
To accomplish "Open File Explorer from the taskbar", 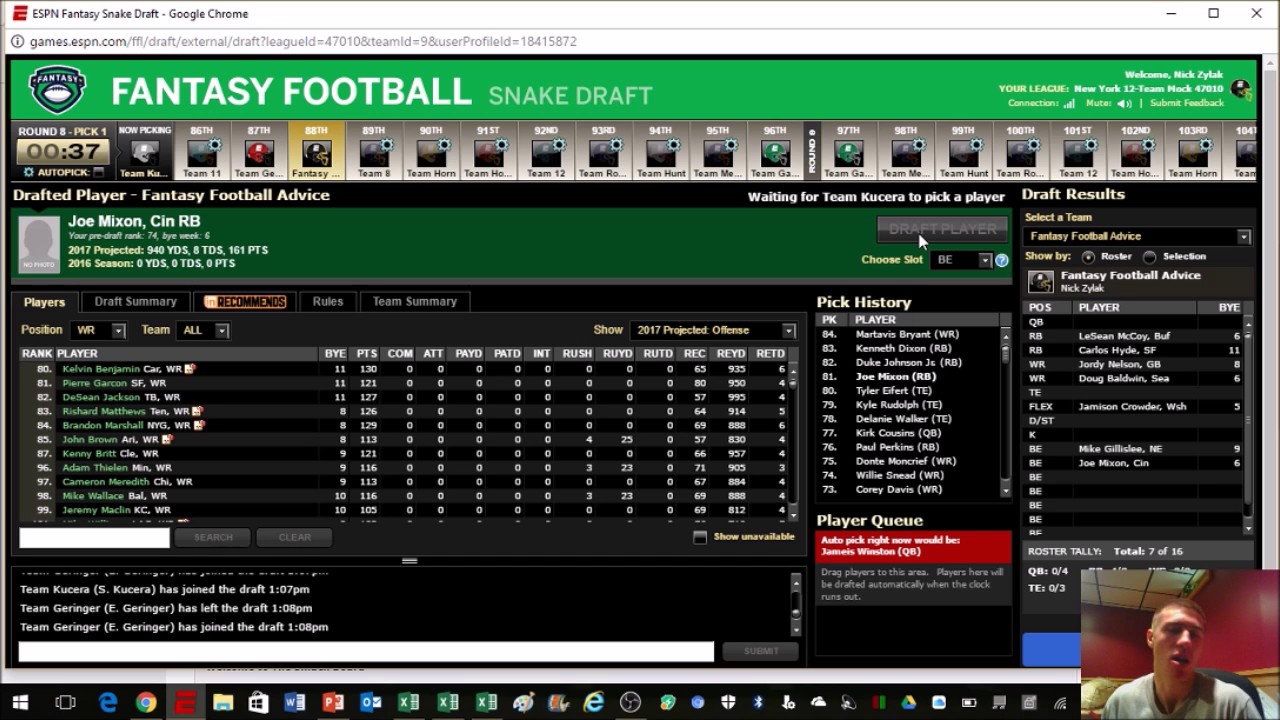I will [222, 703].
